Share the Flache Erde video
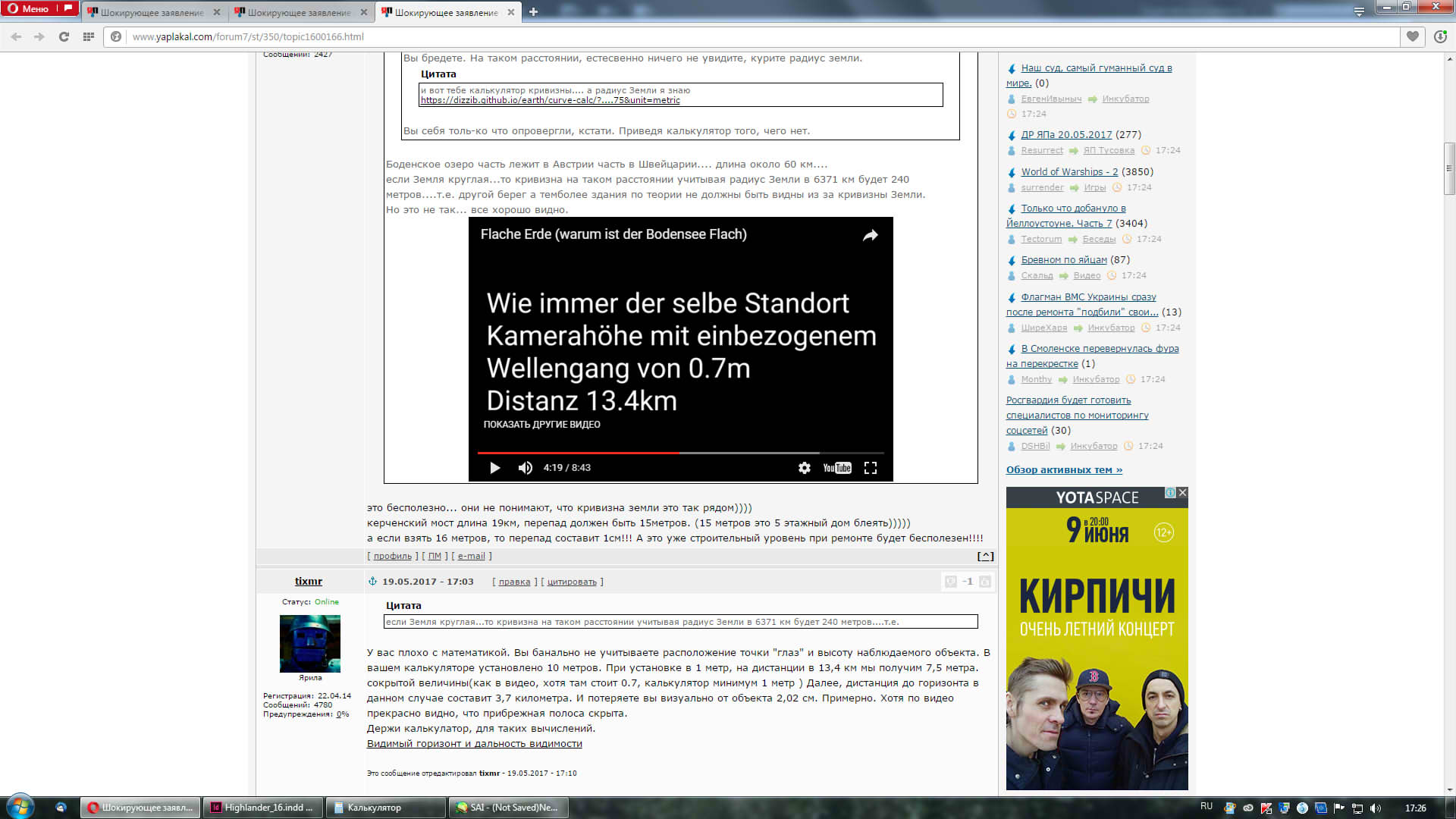This screenshot has height=819, width=1456. pyautogui.click(x=870, y=235)
